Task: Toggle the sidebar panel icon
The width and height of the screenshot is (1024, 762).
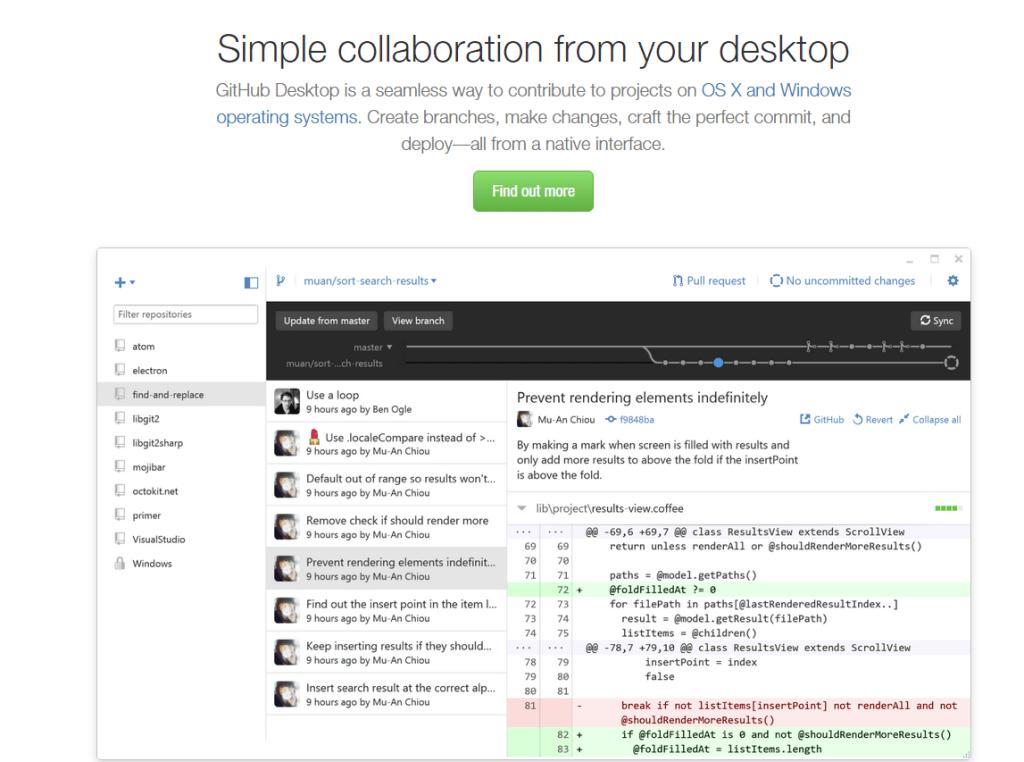Action: coord(251,282)
